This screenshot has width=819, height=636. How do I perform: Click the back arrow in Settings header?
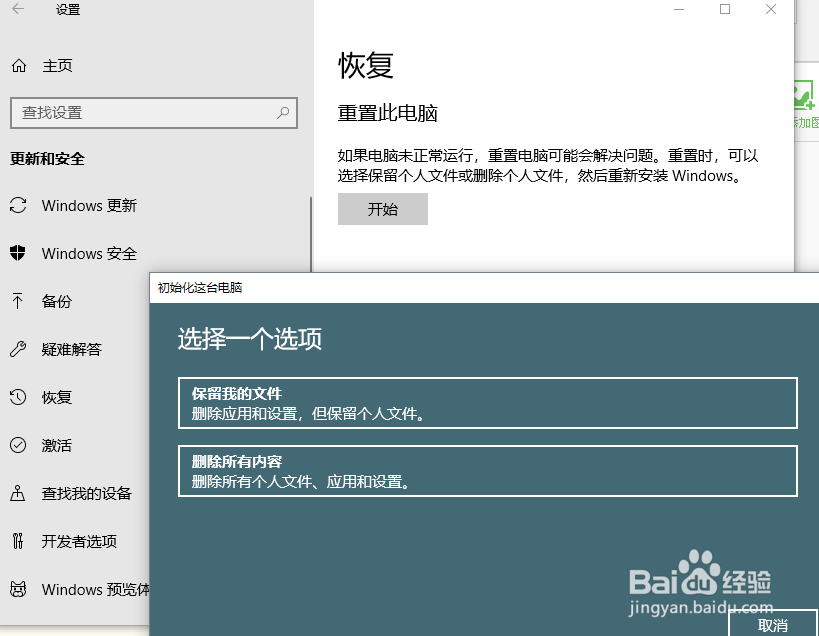(18, 9)
